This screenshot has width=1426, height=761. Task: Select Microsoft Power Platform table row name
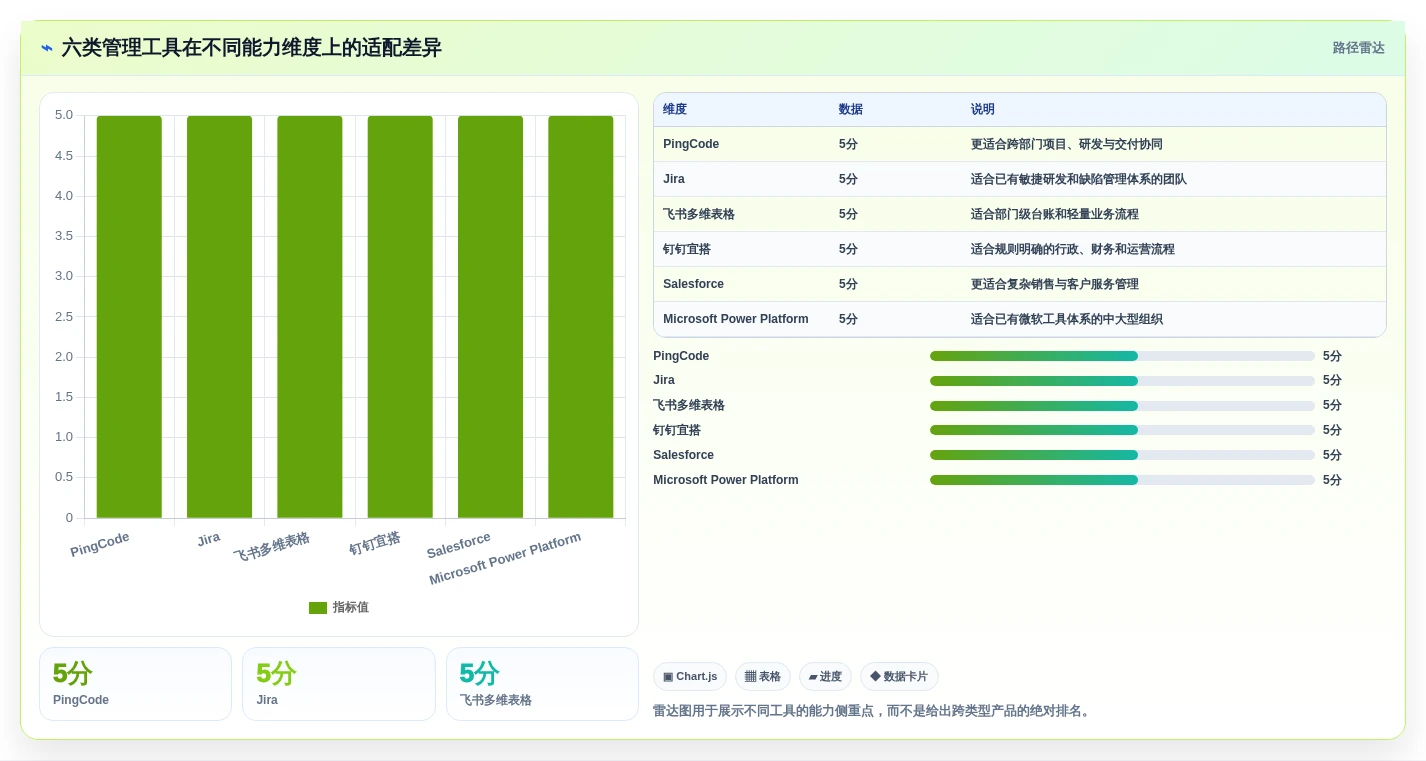[x=736, y=319]
